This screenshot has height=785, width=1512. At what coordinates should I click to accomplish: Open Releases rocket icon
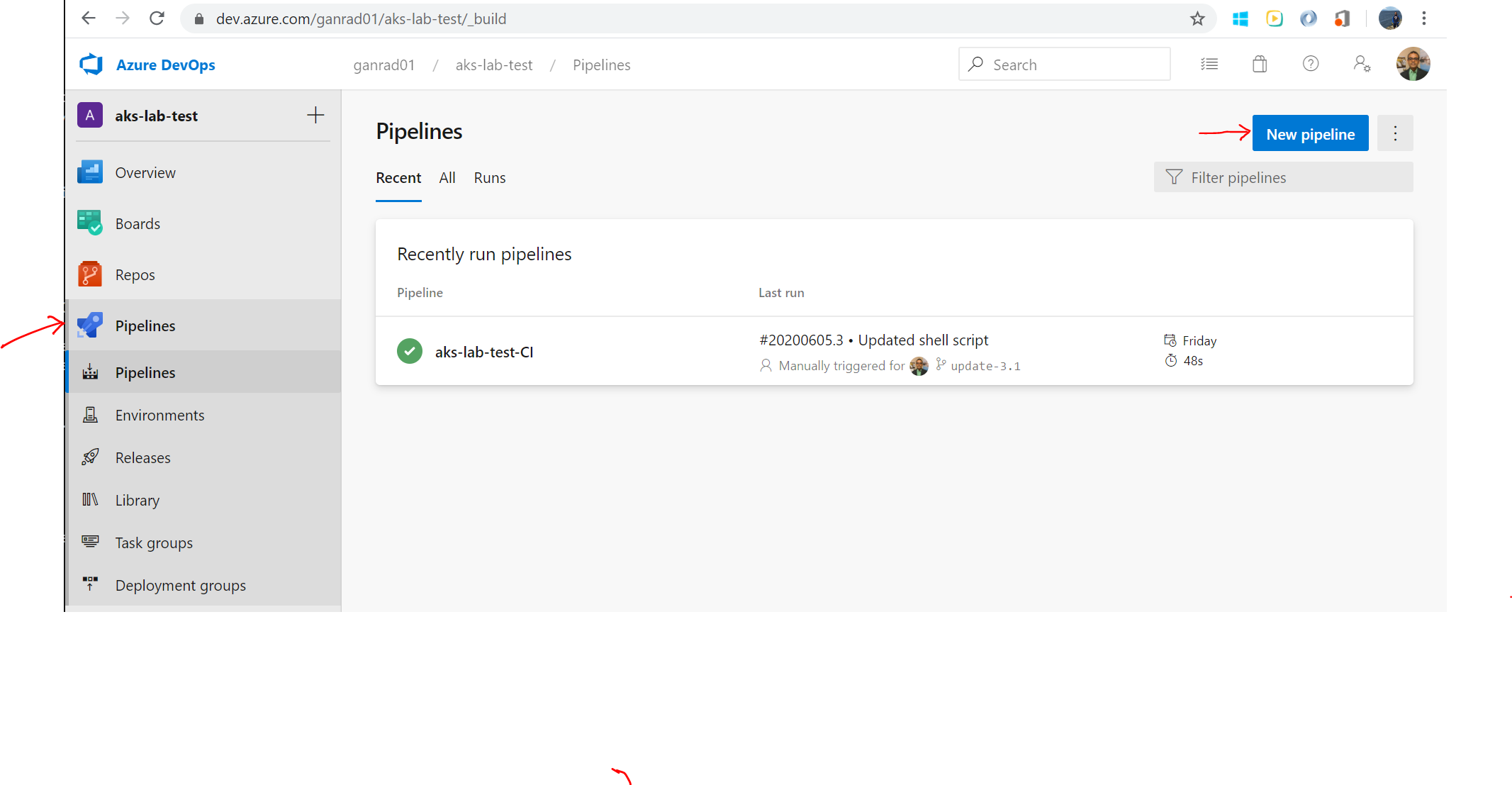pyautogui.click(x=90, y=457)
